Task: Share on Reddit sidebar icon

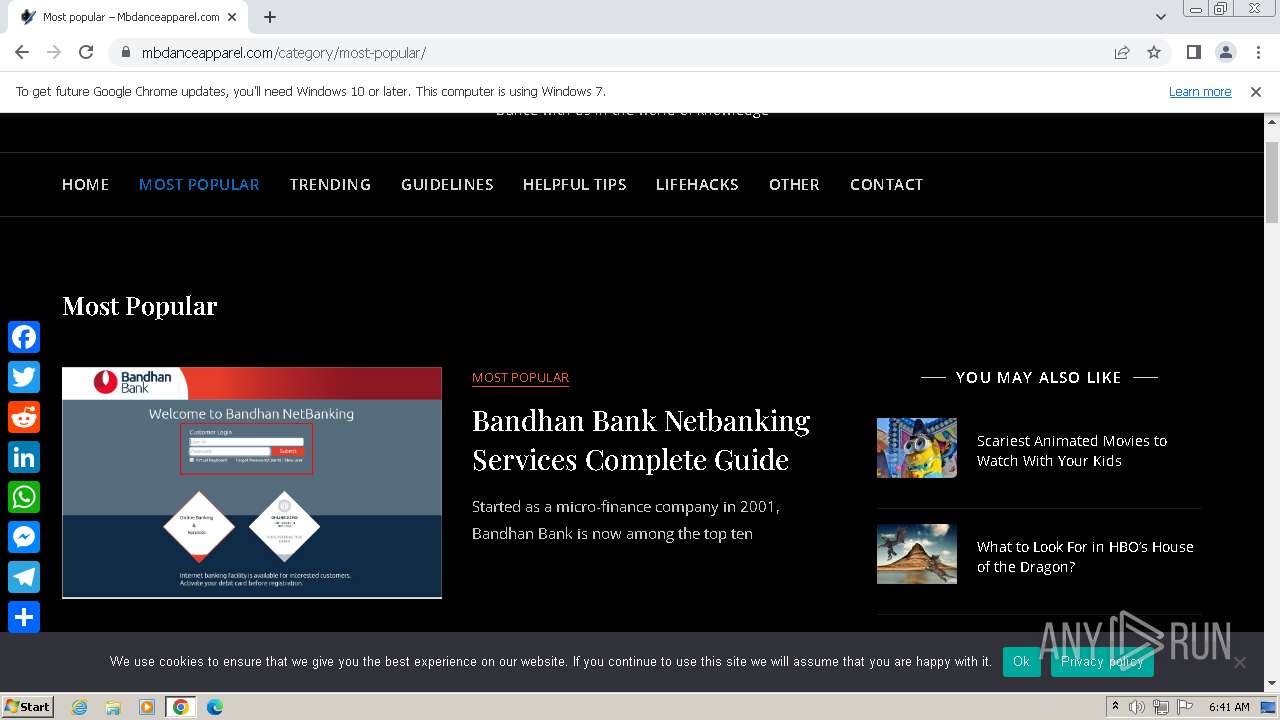Action: (x=24, y=417)
